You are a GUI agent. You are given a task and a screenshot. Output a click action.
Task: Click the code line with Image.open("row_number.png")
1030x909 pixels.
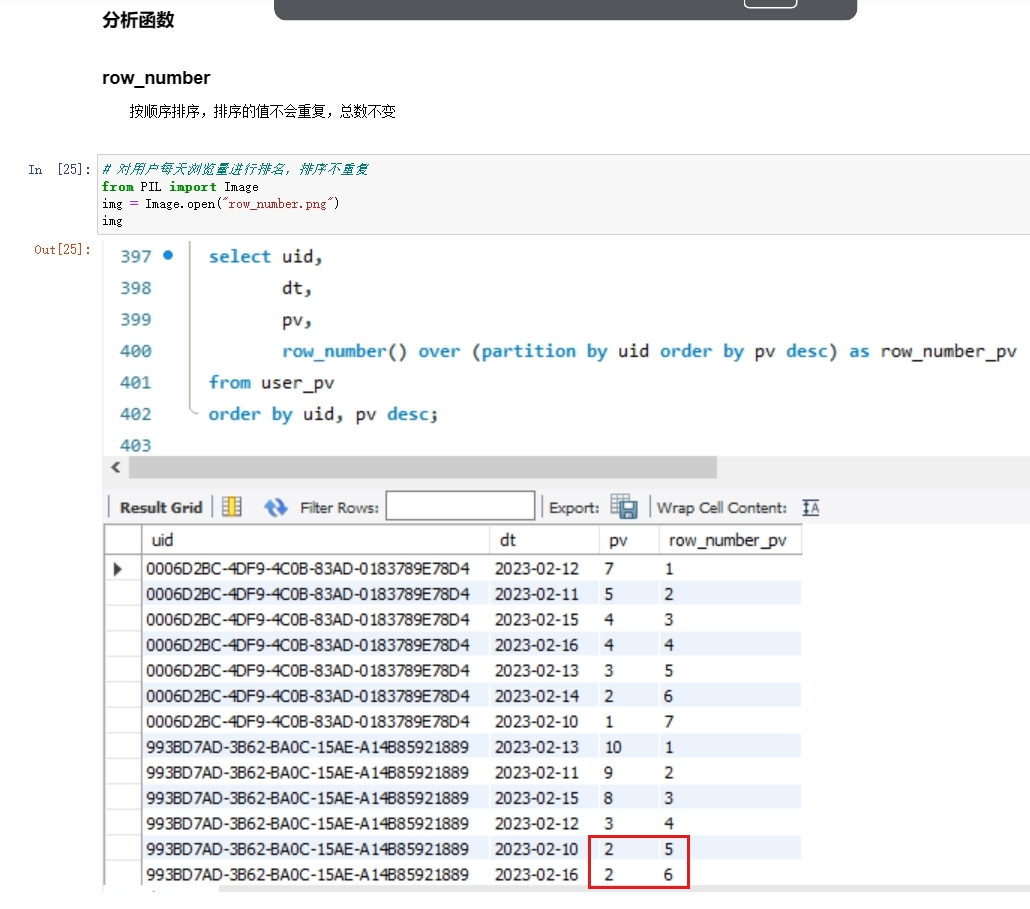click(x=221, y=204)
